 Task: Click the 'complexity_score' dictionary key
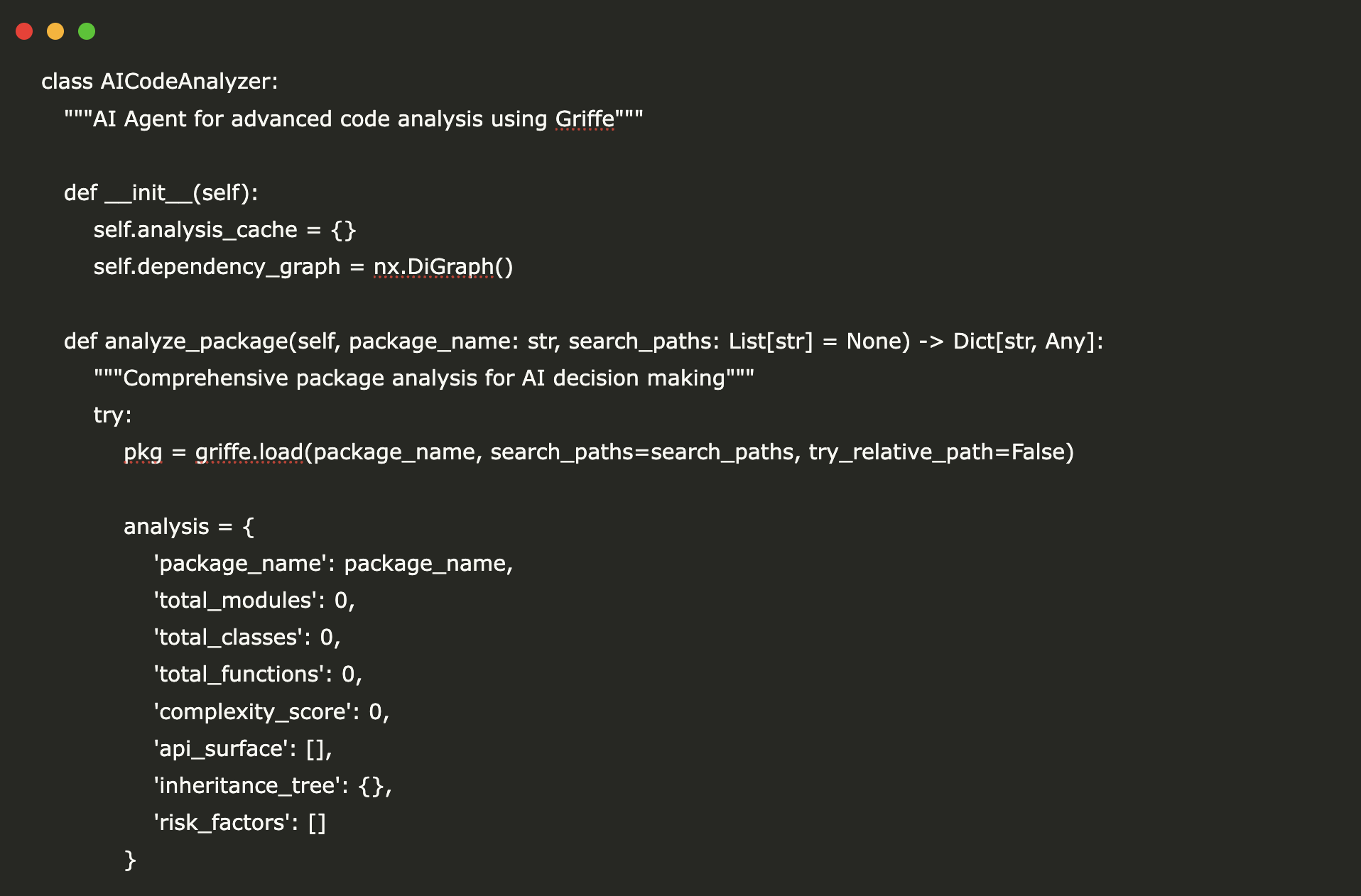pos(252,712)
